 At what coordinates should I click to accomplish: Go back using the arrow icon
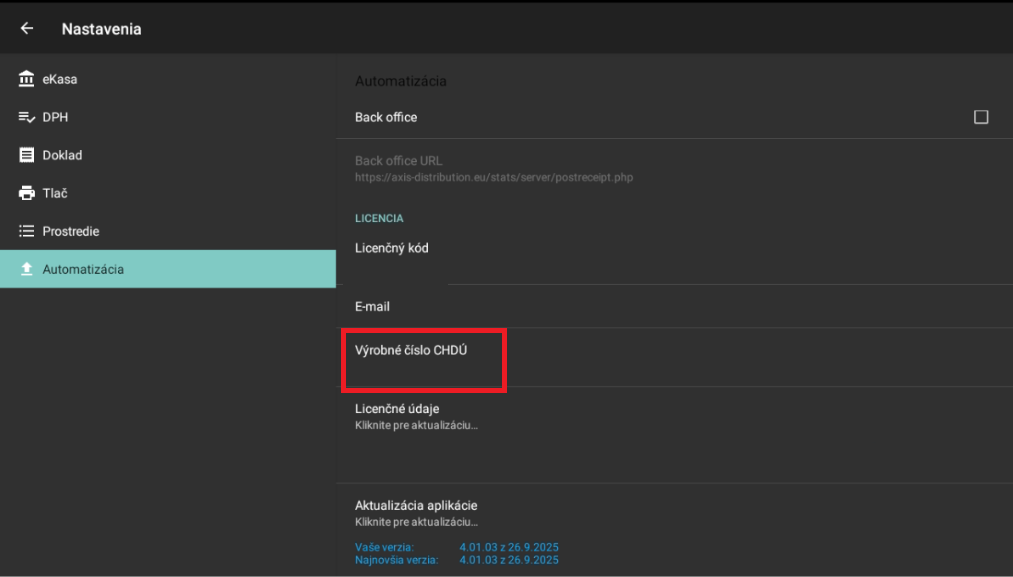(x=27, y=29)
